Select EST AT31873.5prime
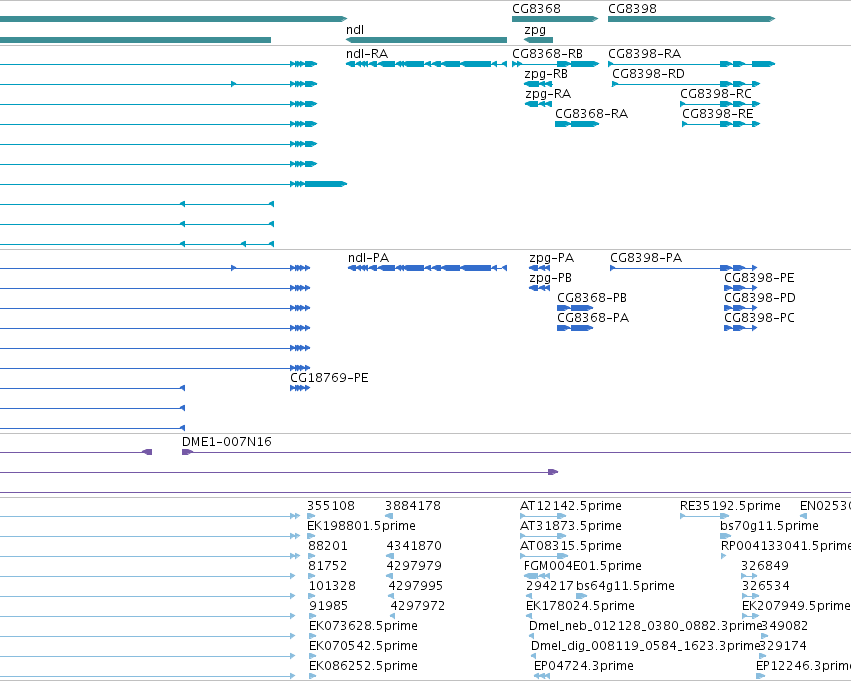The width and height of the screenshot is (851, 681). pyautogui.click(x=571, y=526)
